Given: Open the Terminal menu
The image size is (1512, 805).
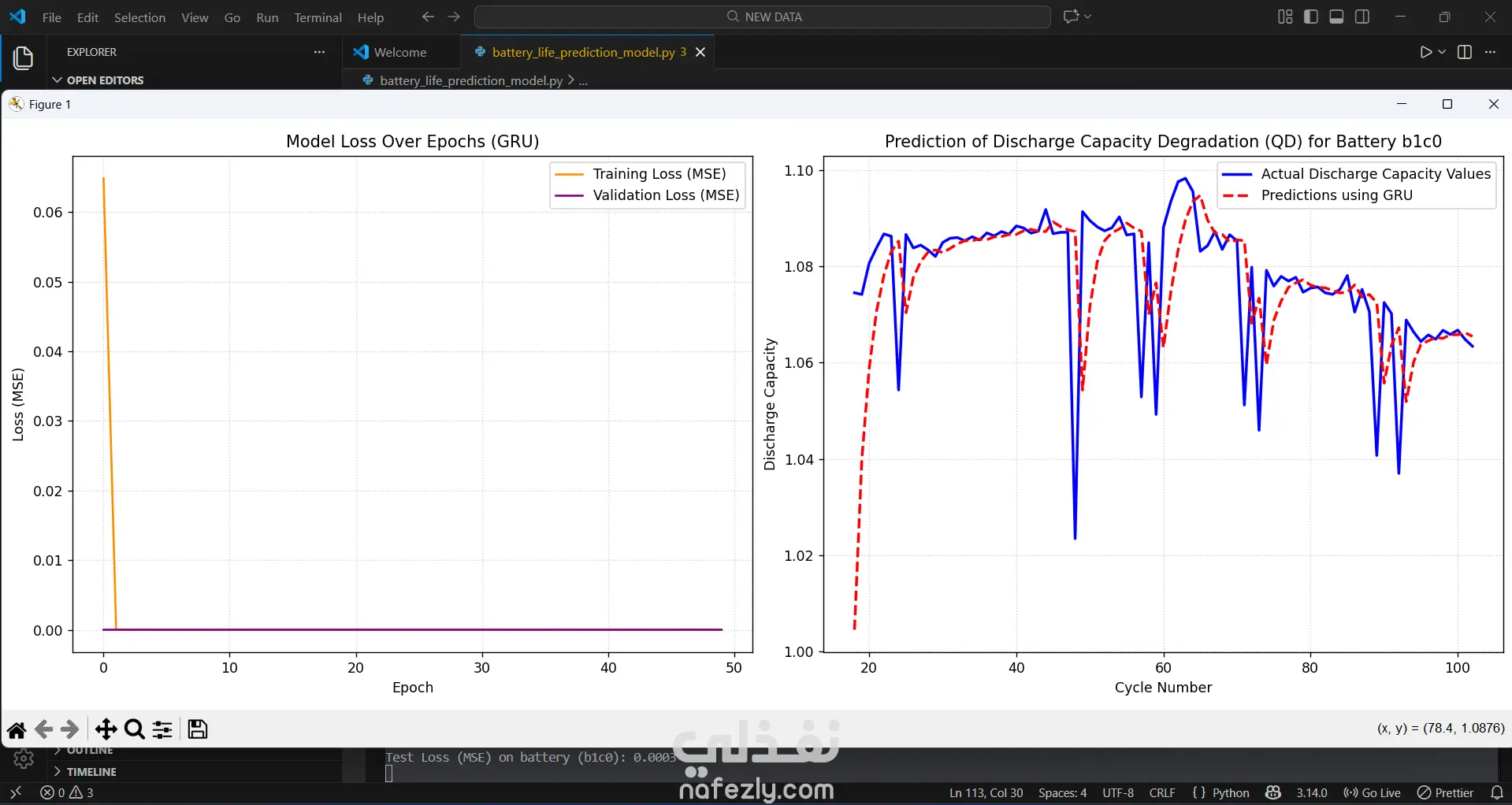Looking at the screenshot, I should pos(318,17).
